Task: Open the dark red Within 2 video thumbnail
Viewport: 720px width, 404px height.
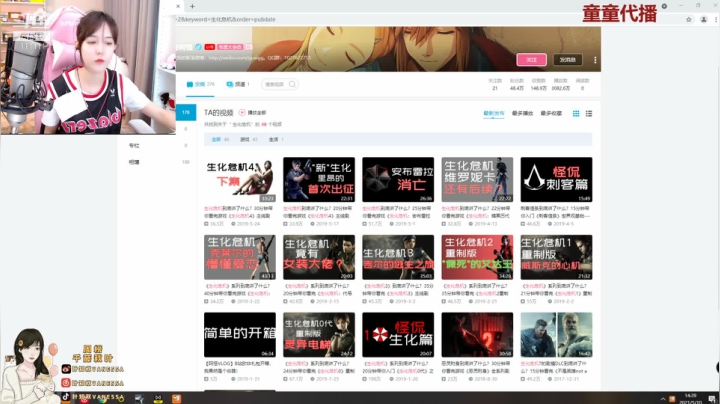Action: pos(477,335)
